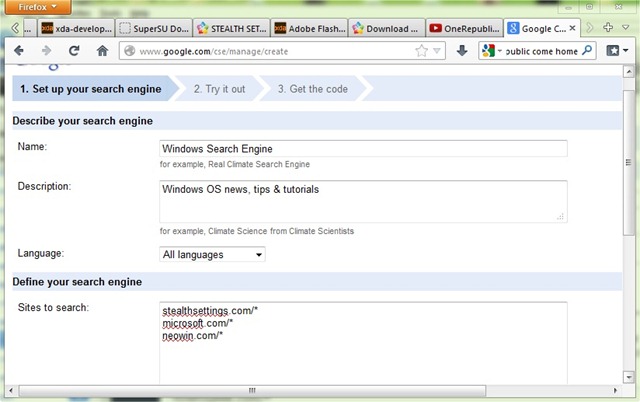Screen dimensions: 640x402
Task: Go to step 3 Get the code
Action: click(x=313, y=89)
